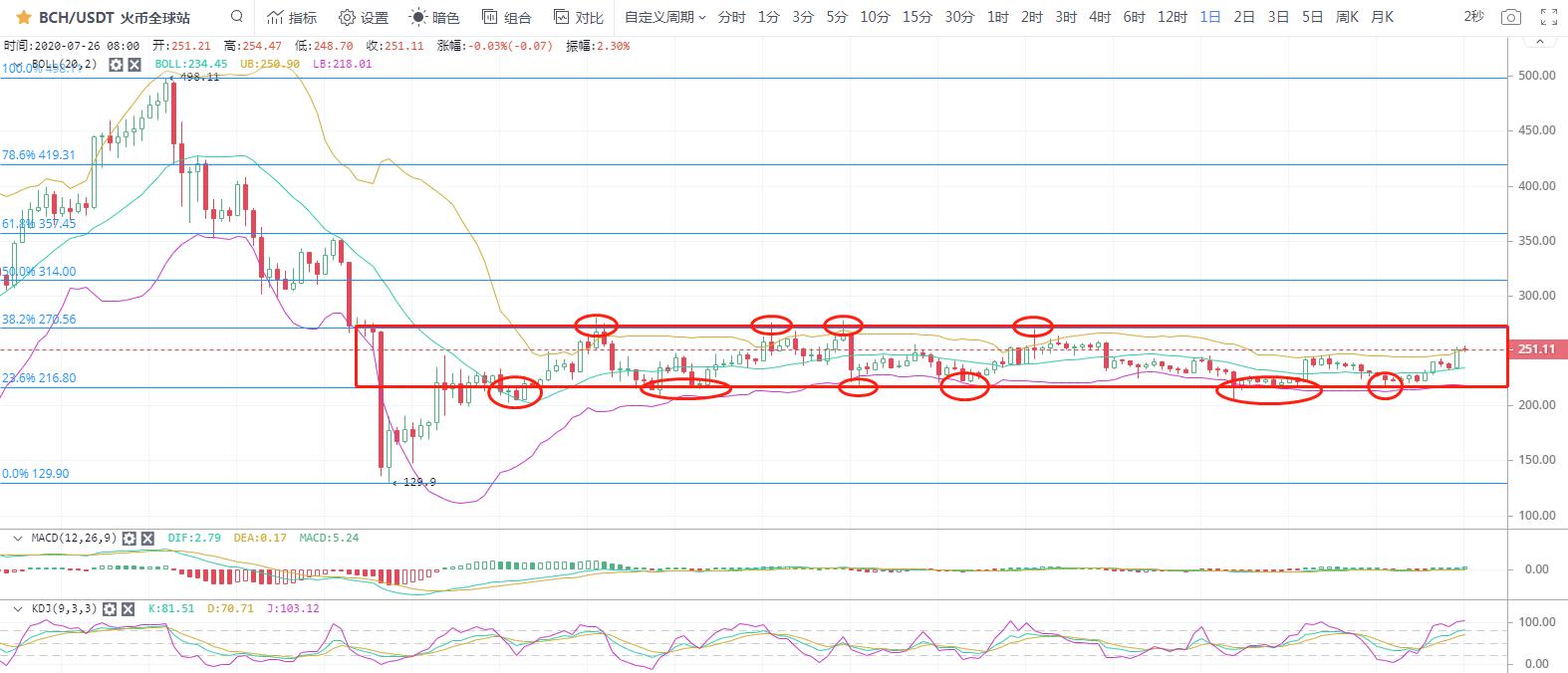The image size is (1568, 673).
Task: Open chart 设置 settings
Action: coord(364,17)
